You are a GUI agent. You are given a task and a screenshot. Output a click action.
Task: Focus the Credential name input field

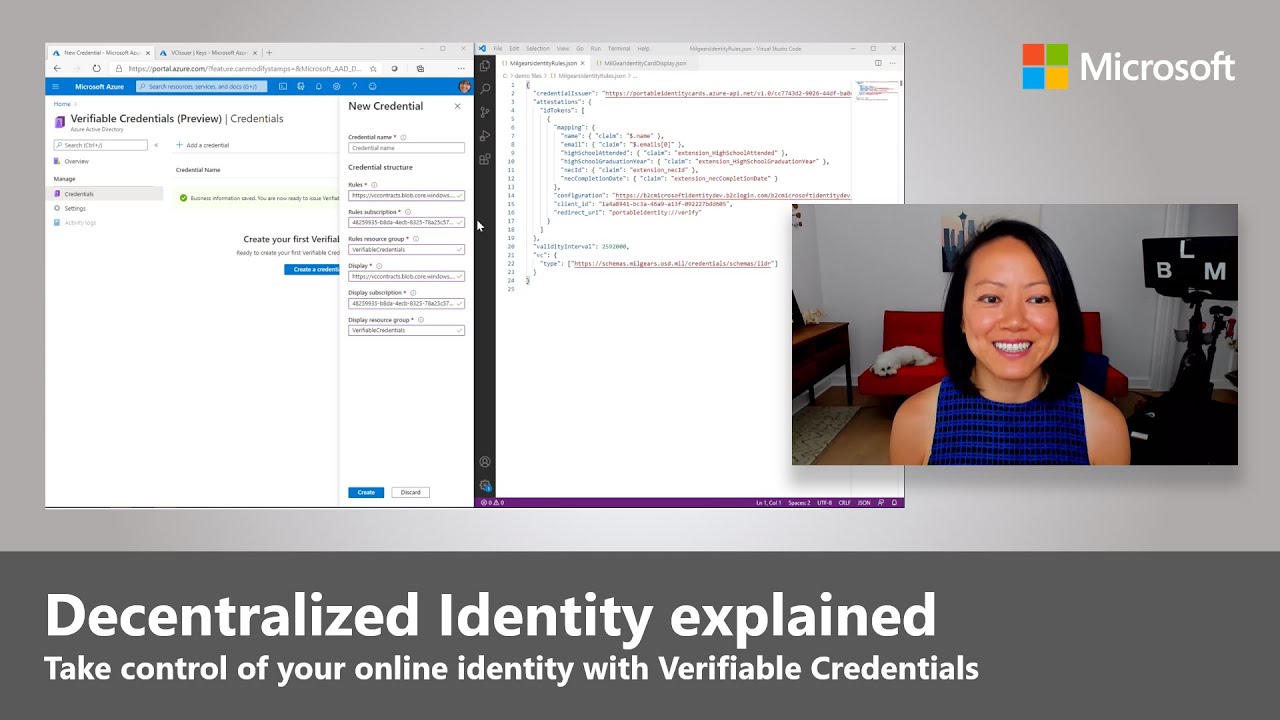click(406, 148)
